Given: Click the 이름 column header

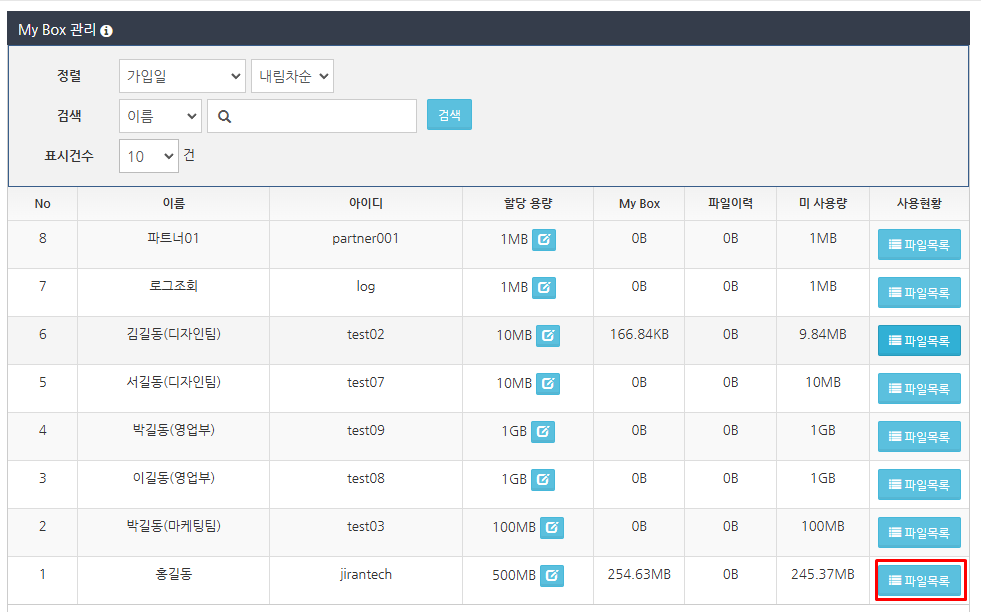Looking at the screenshot, I should click(x=173, y=204).
